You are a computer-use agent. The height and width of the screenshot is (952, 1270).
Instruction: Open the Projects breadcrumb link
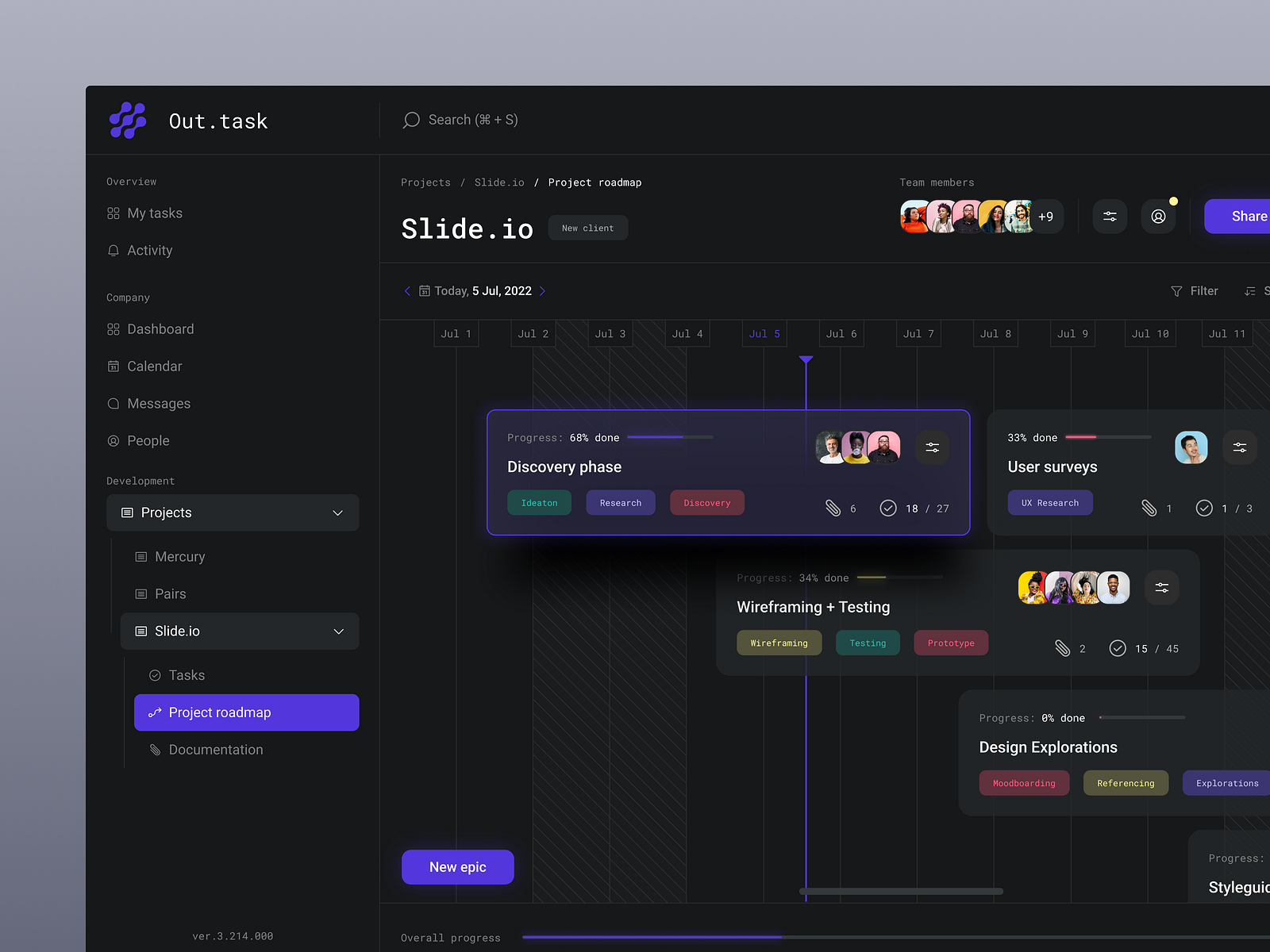tap(425, 182)
